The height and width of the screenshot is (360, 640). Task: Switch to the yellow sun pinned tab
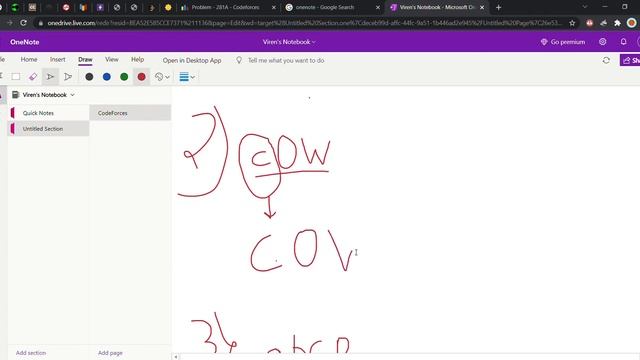(168, 7)
